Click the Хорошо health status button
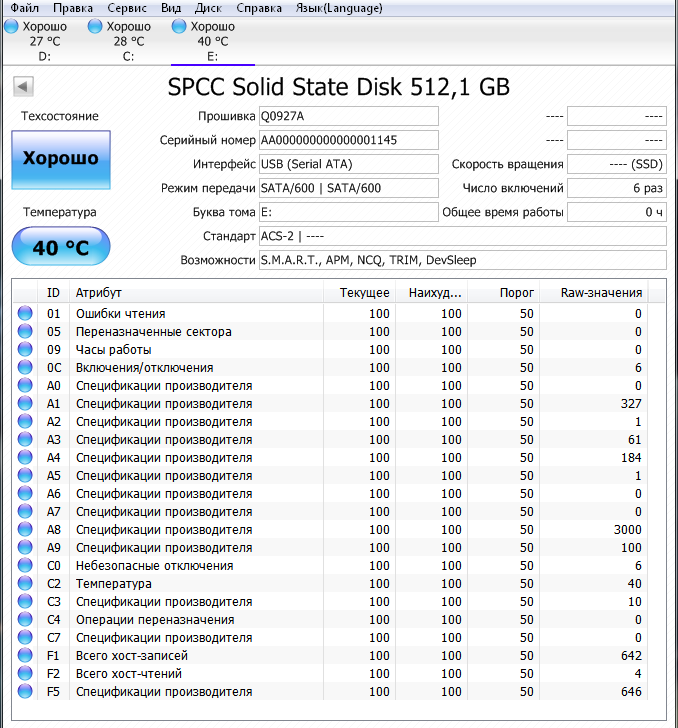This screenshot has height=728, width=678. pyautogui.click(x=61, y=158)
